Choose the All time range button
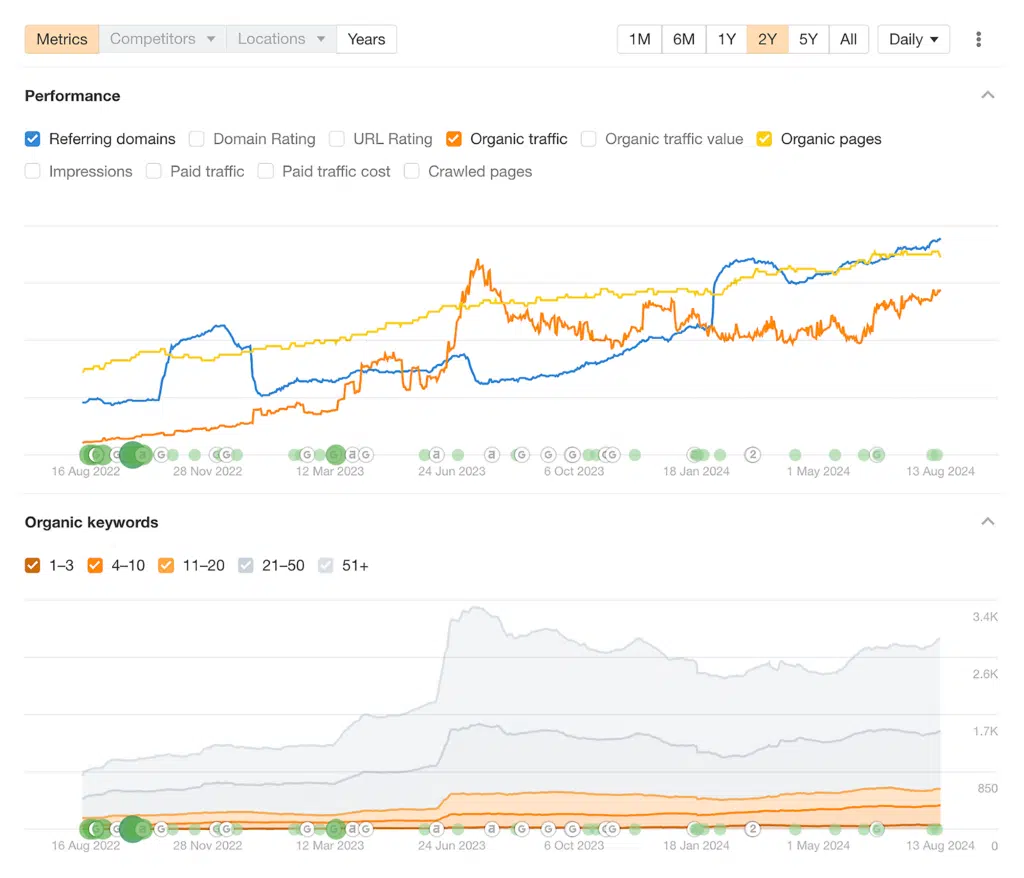 (848, 39)
